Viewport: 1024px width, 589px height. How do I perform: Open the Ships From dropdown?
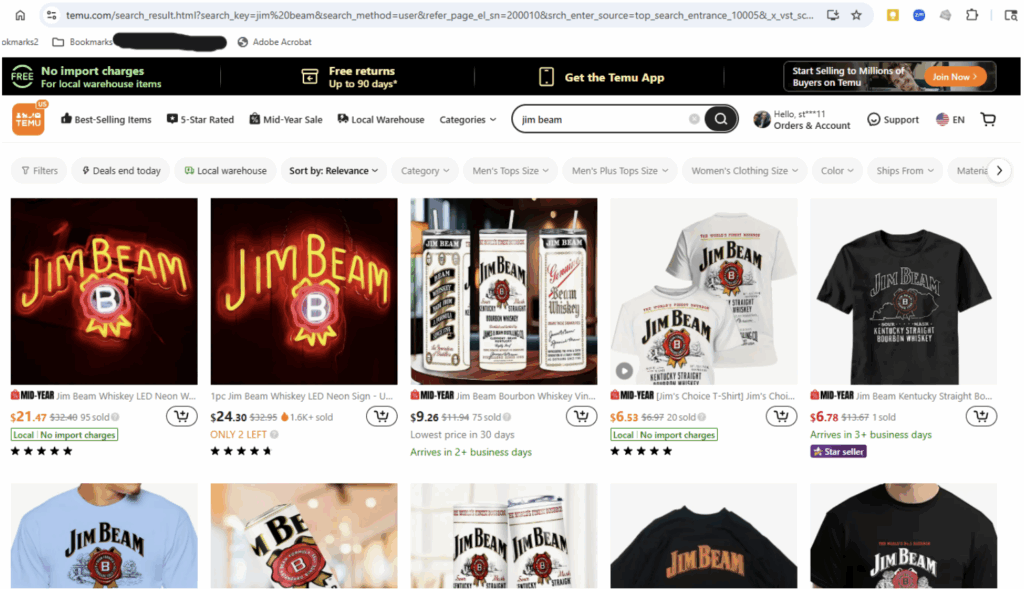[904, 170]
